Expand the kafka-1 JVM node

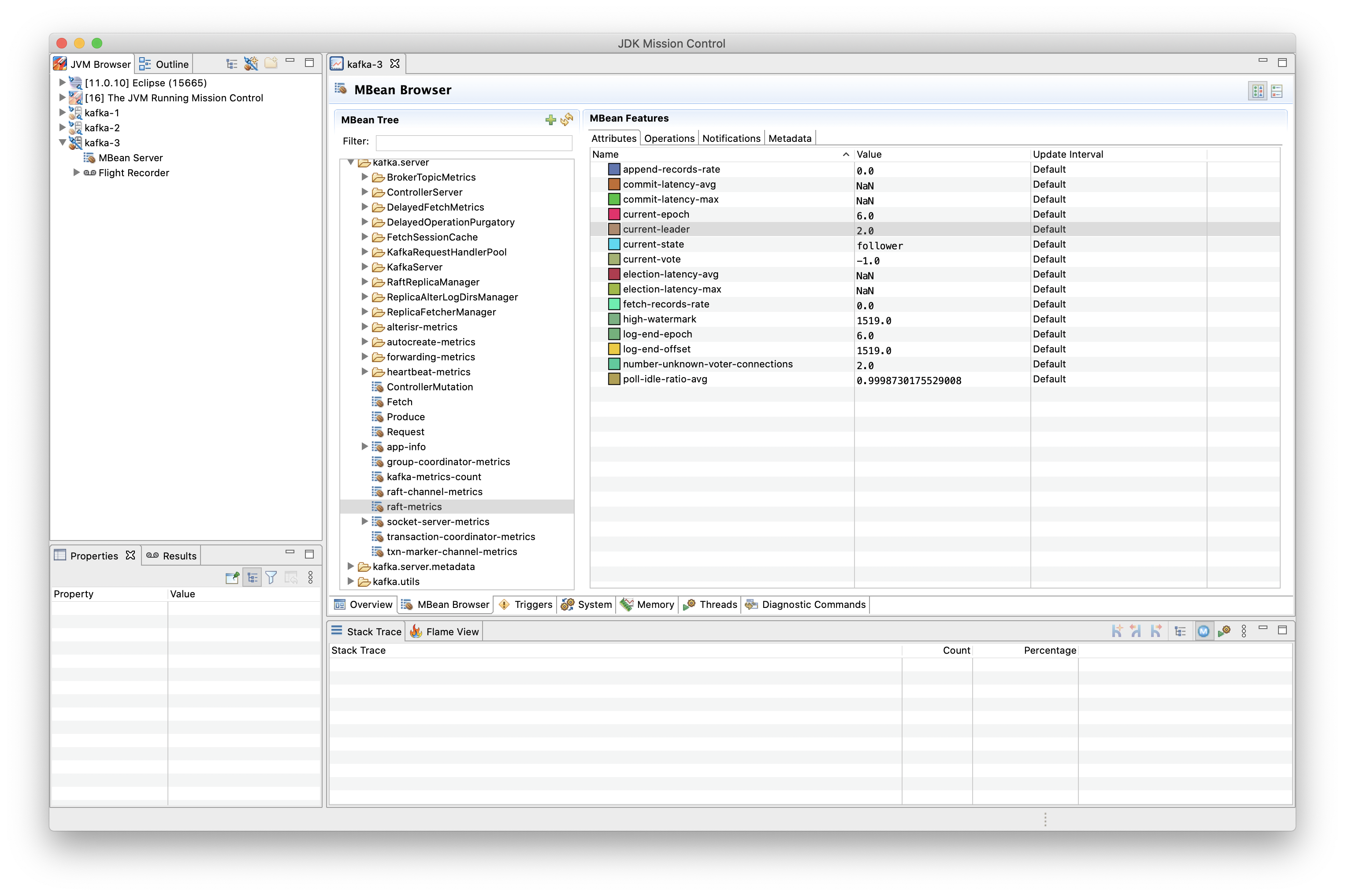(x=62, y=113)
